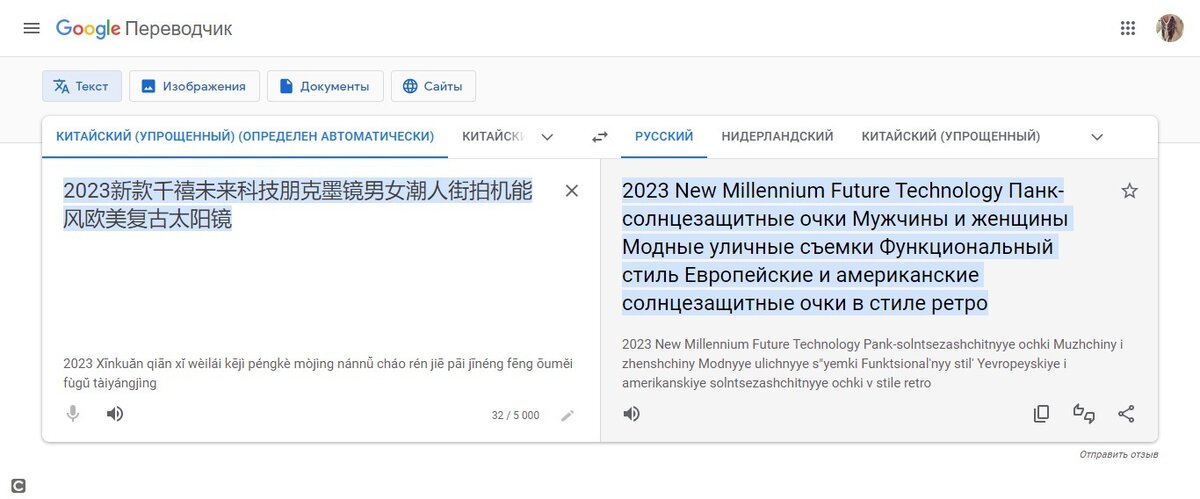This screenshot has width=1200, height=499.
Task: Listen to the source text audio
Action: pyautogui.click(x=115, y=413)
